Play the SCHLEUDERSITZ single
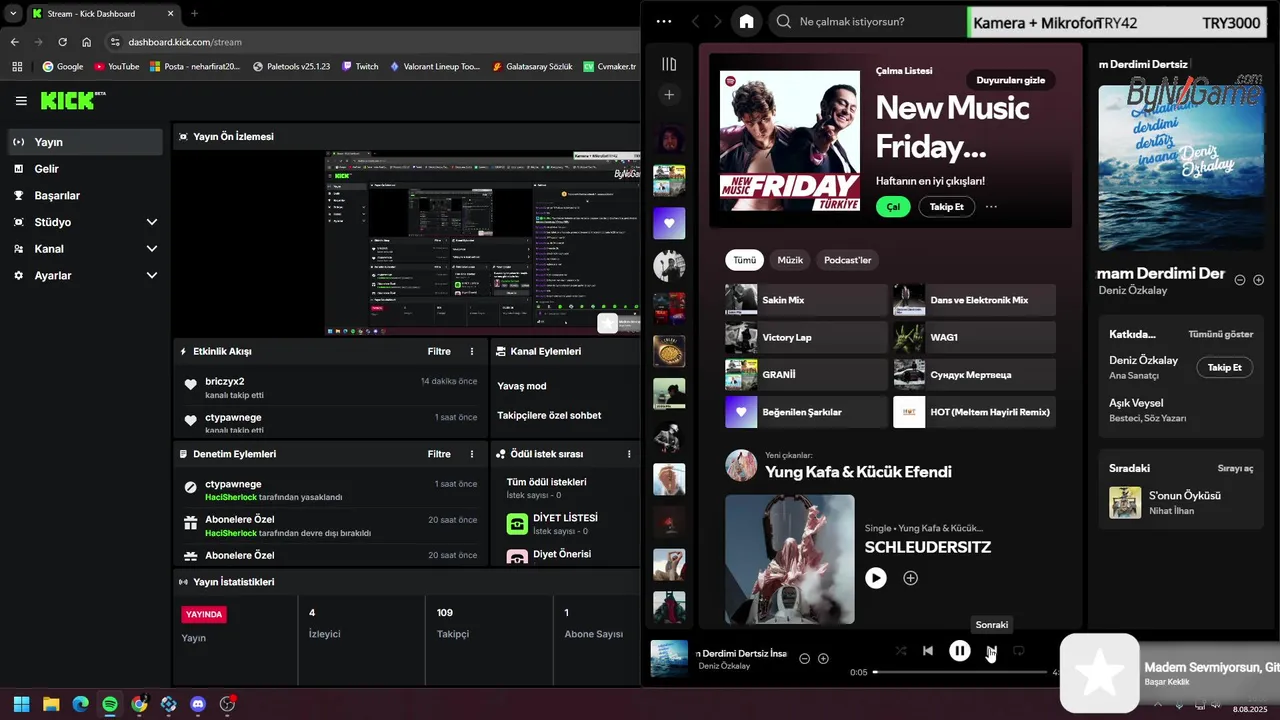 pos(876,578)
